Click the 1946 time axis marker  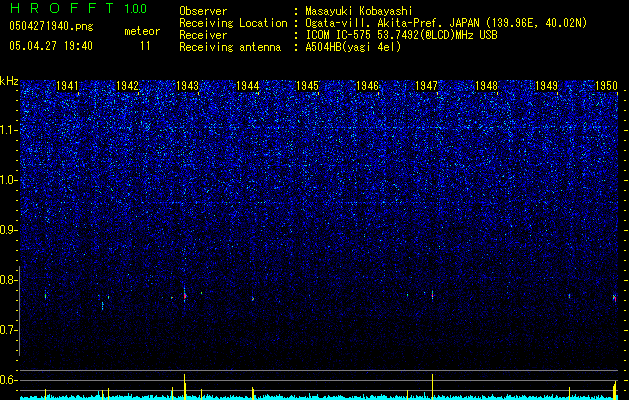coord(367,85)
